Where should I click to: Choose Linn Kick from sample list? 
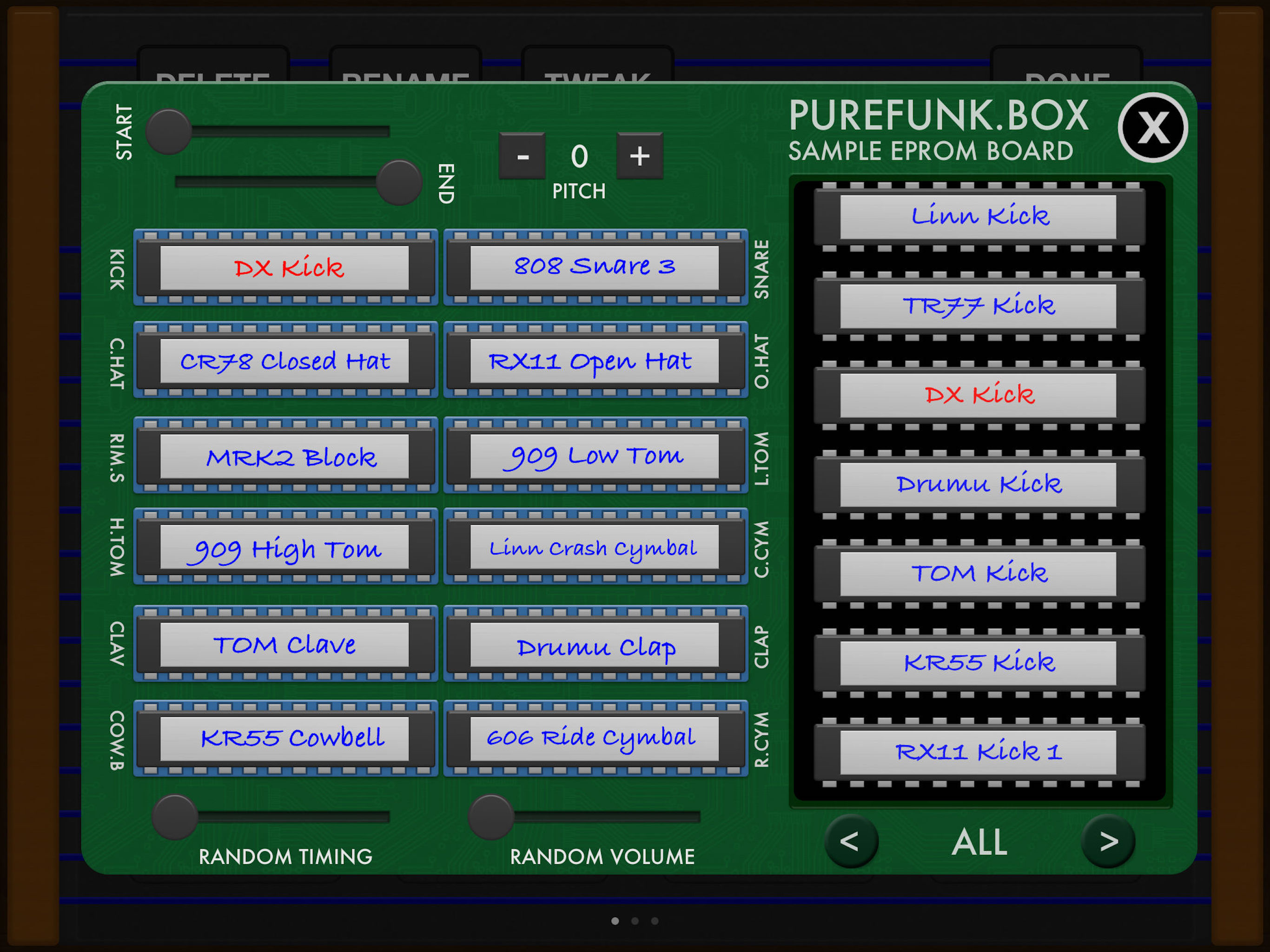[x=979, y=217]
